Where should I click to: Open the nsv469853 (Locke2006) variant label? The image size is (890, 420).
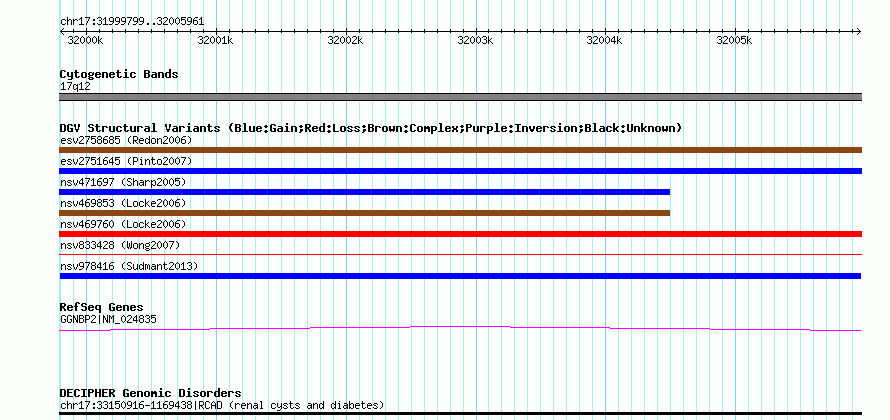pos(123,203)
